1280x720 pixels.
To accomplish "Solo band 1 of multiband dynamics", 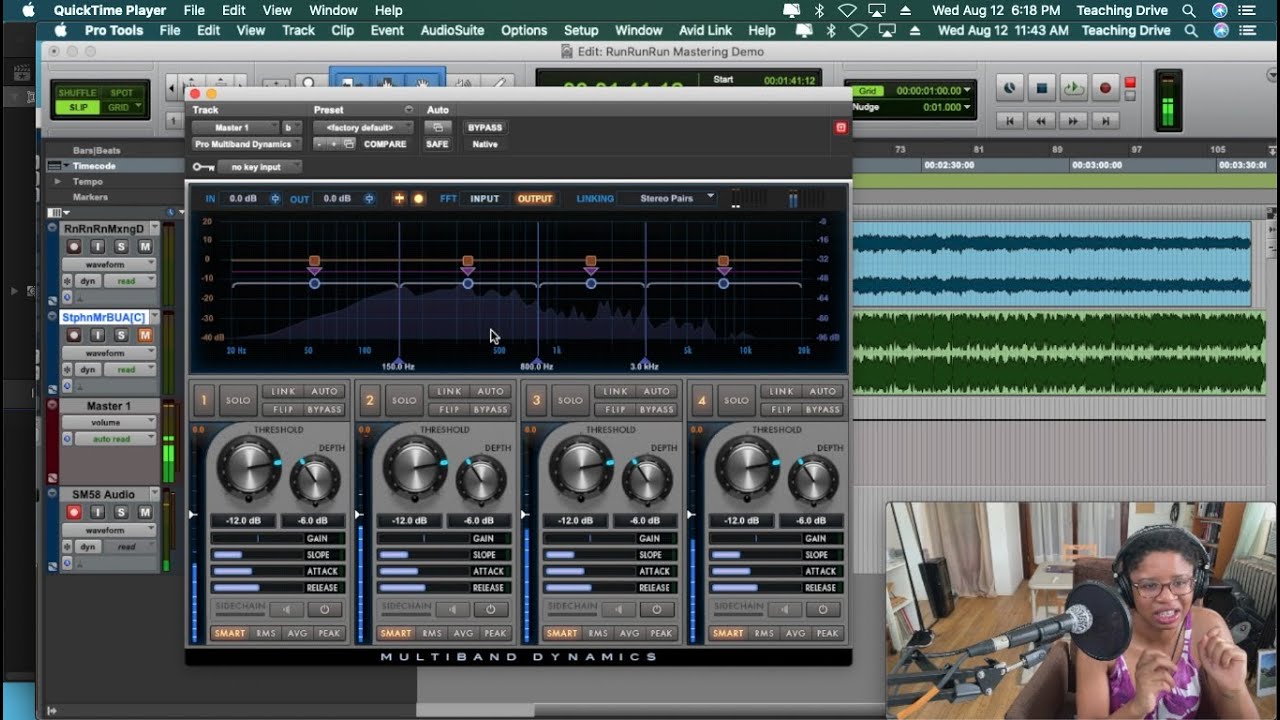I will tap(238, 400).
